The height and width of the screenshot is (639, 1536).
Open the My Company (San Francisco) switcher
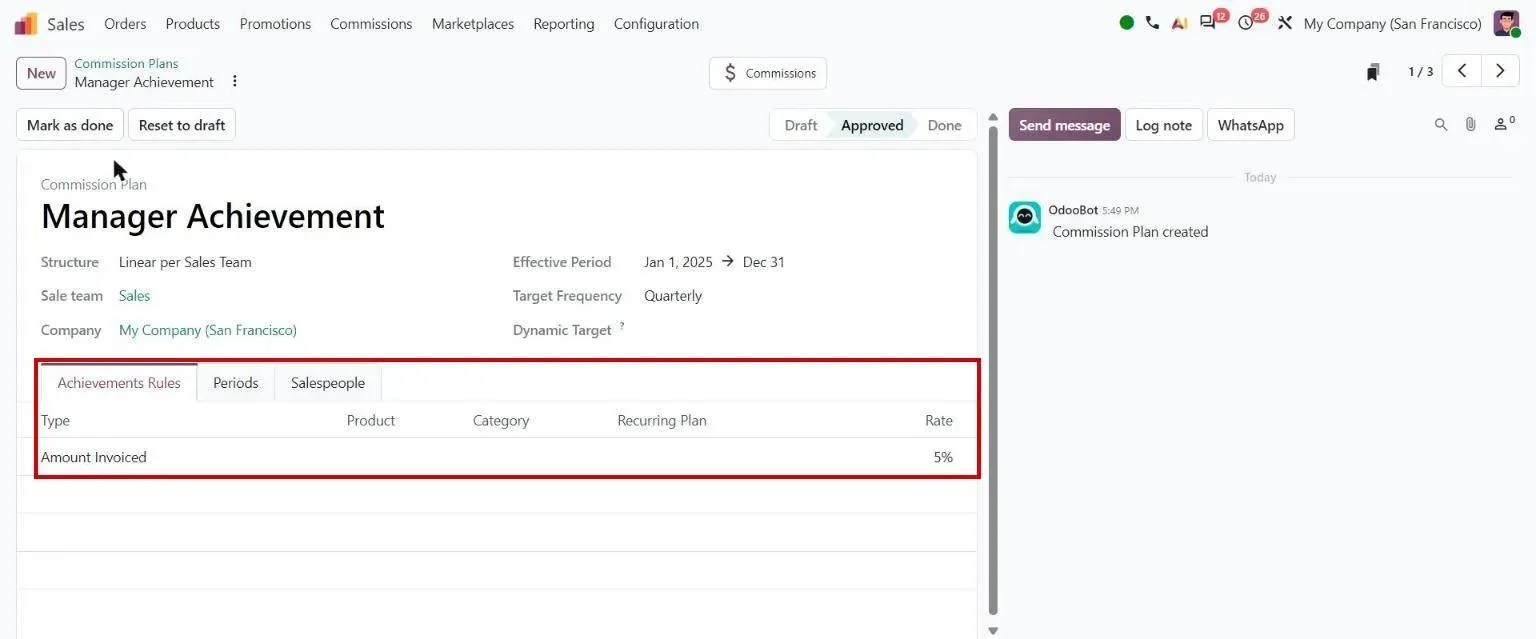click(x=1393, y=23)
